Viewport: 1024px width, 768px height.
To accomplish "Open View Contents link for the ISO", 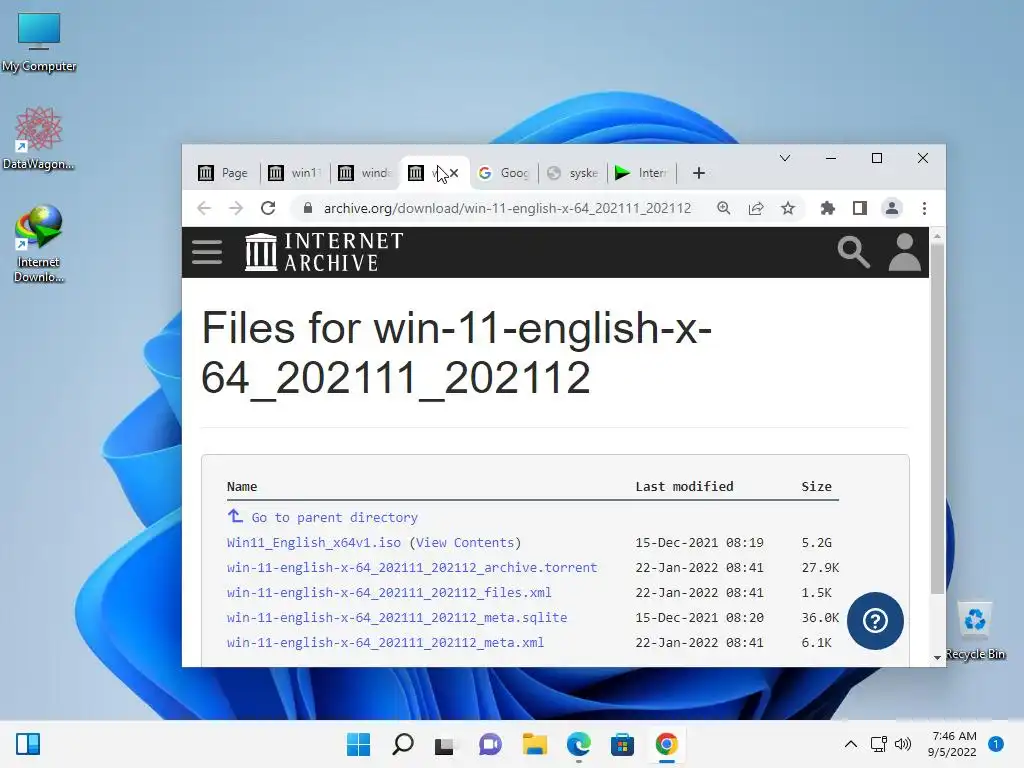I will click(465, 543).
